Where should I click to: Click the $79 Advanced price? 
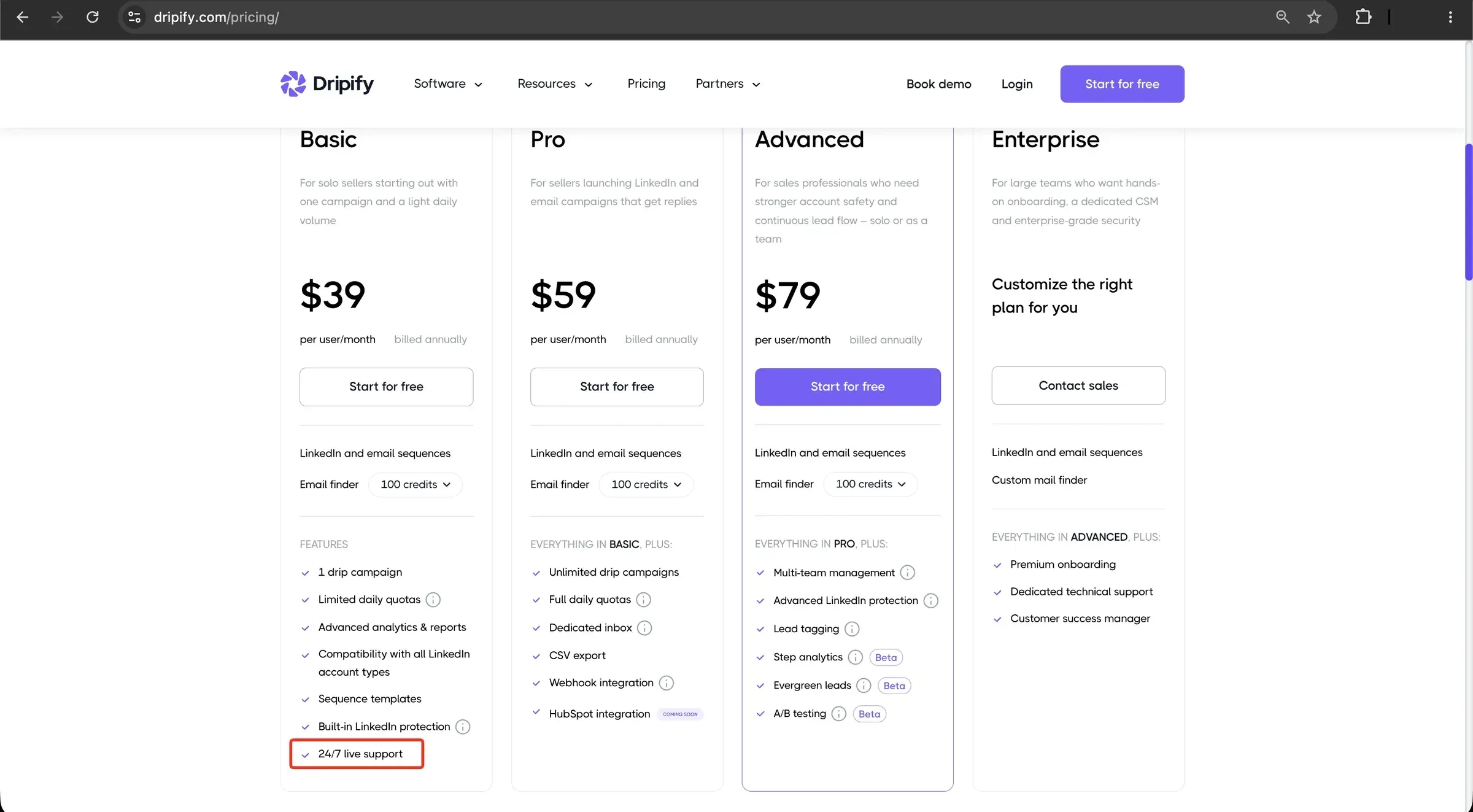point(787,295)
